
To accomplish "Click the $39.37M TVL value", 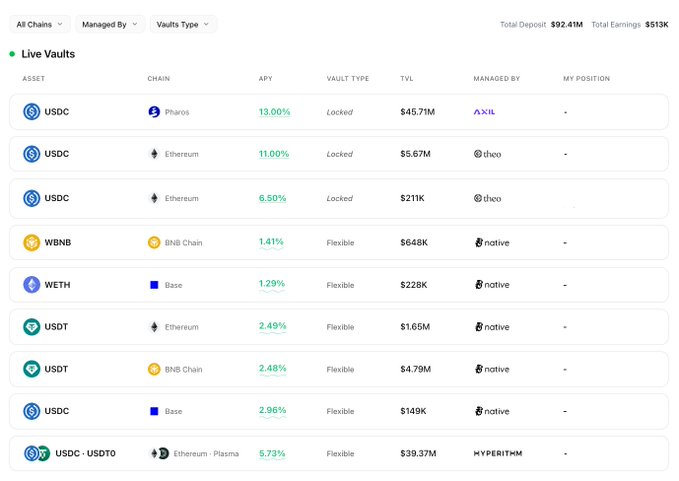I will pos(418,453).
